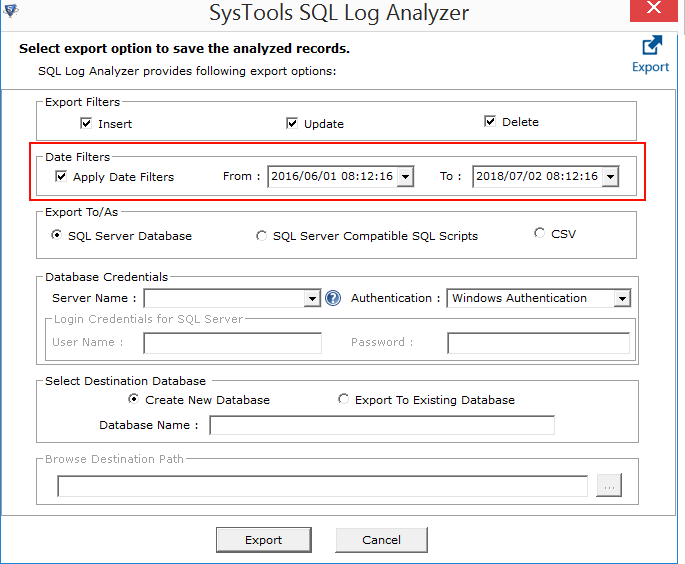Expand the Server Name dropdown list
This screenshot has height=564, width=685.
(x=312, y=299)
